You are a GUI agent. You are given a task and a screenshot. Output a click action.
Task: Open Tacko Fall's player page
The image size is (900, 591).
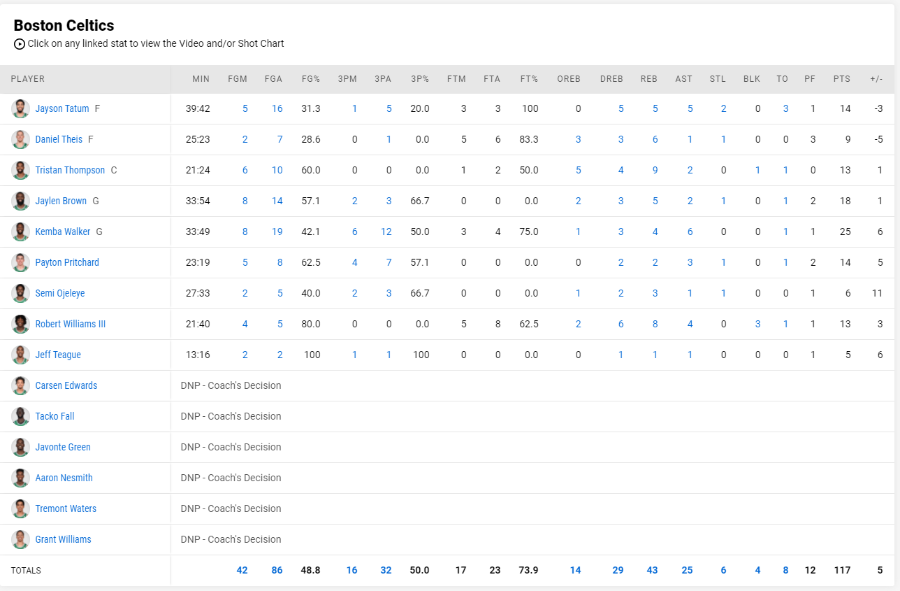(55, 417)
